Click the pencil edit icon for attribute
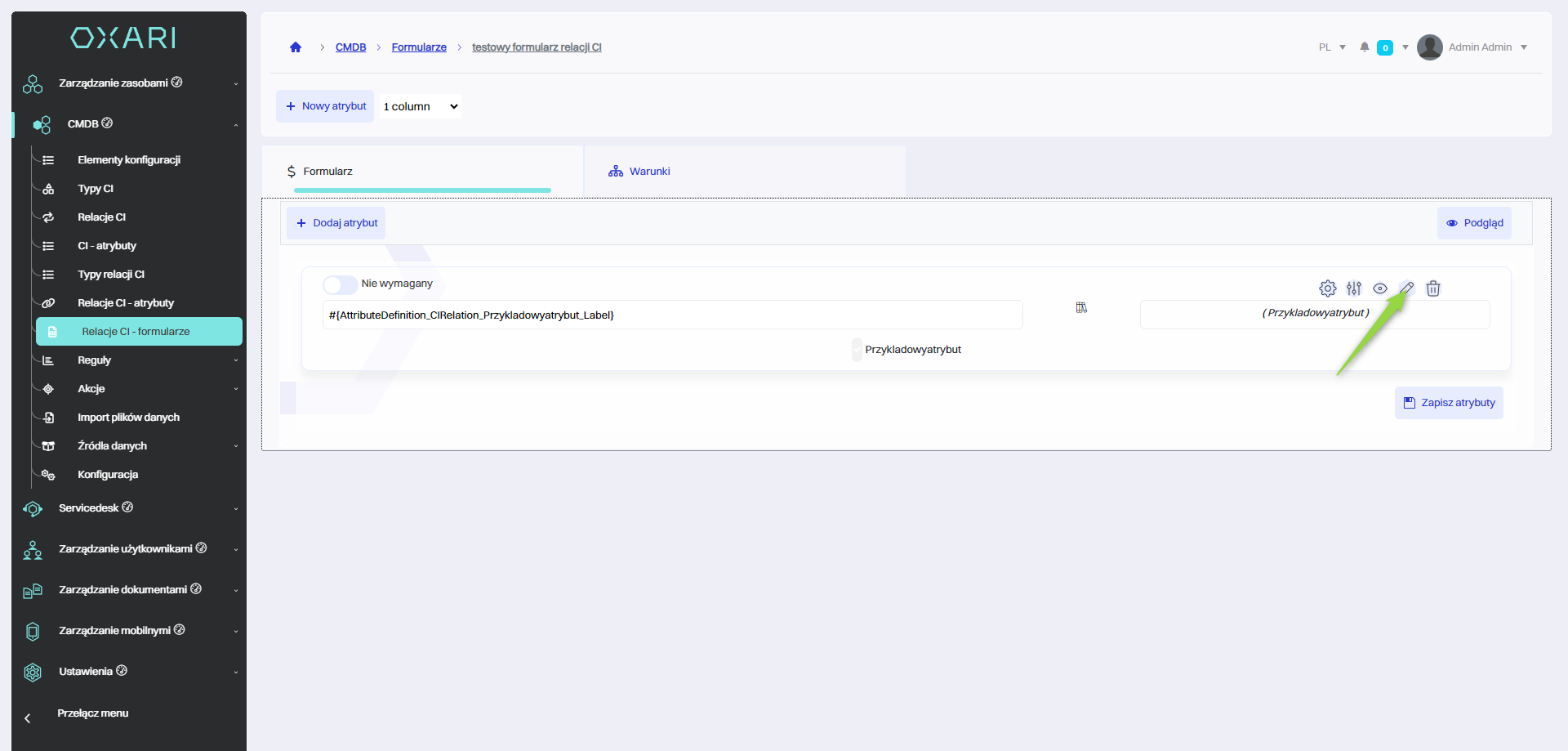 (1406, 288)
